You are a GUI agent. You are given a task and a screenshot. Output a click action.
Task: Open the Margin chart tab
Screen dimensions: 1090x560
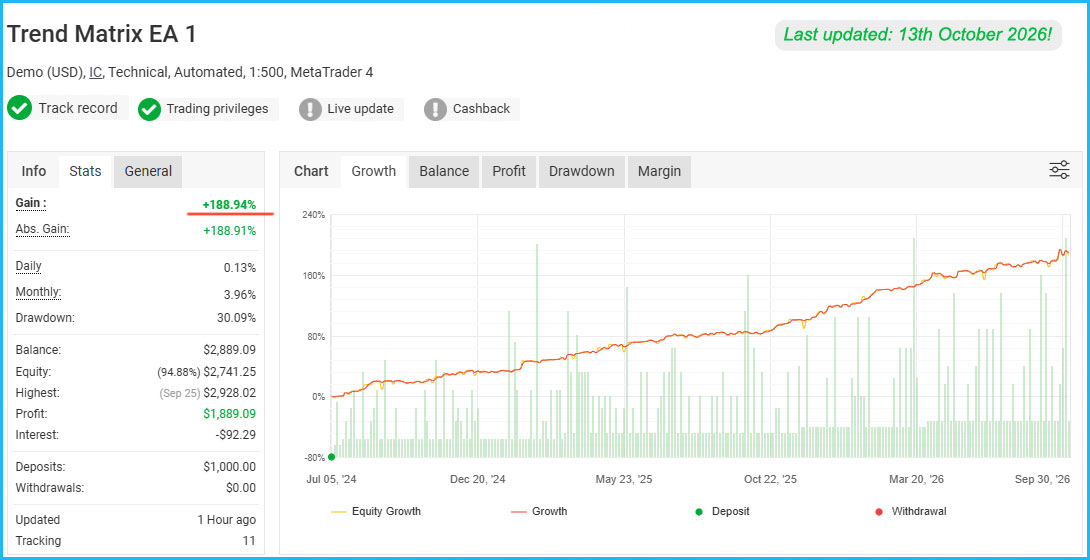click(x=660, y=171)
